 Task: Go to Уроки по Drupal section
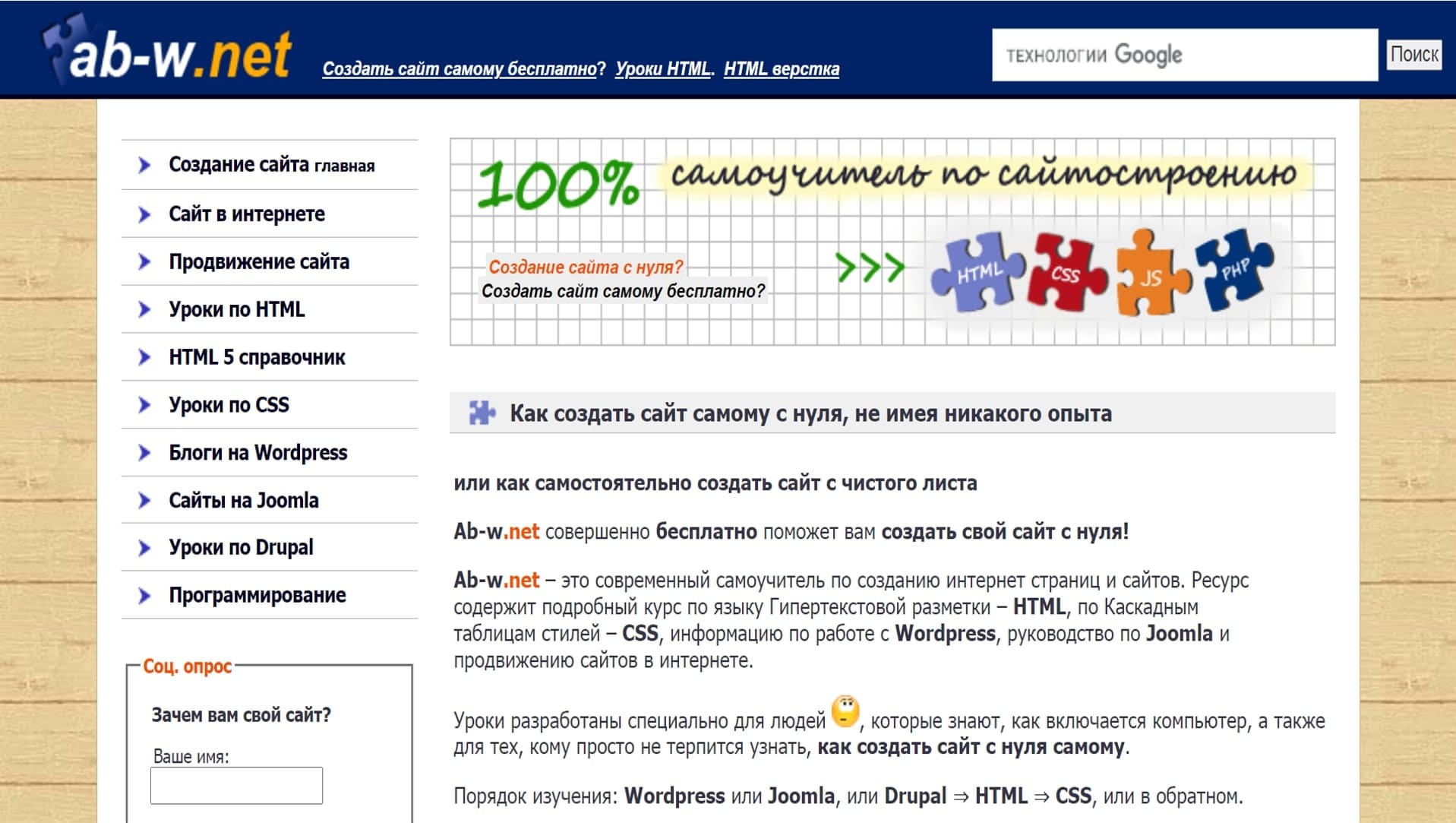pos(241,548)
